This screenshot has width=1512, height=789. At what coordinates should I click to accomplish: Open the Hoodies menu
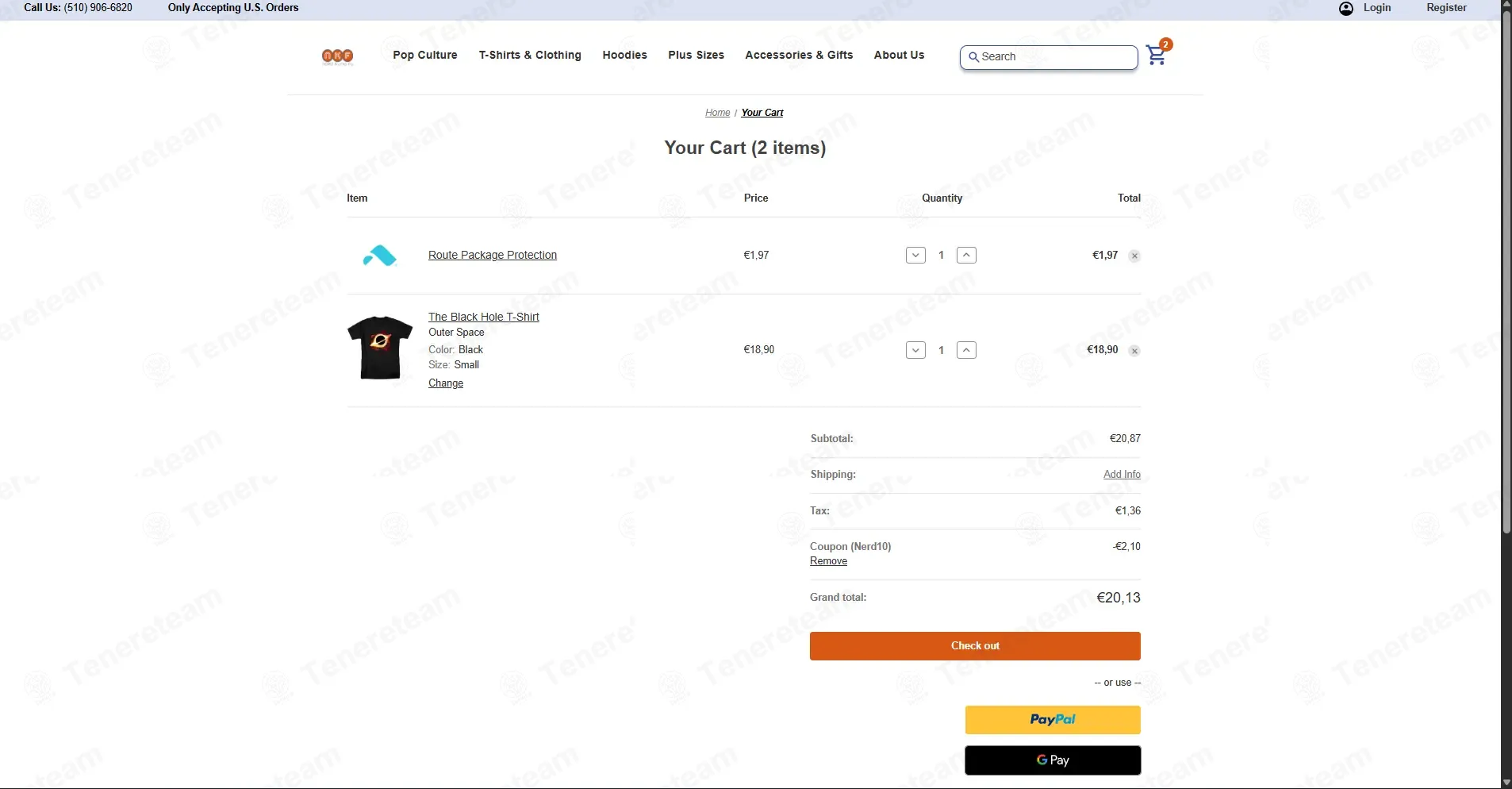624,55
